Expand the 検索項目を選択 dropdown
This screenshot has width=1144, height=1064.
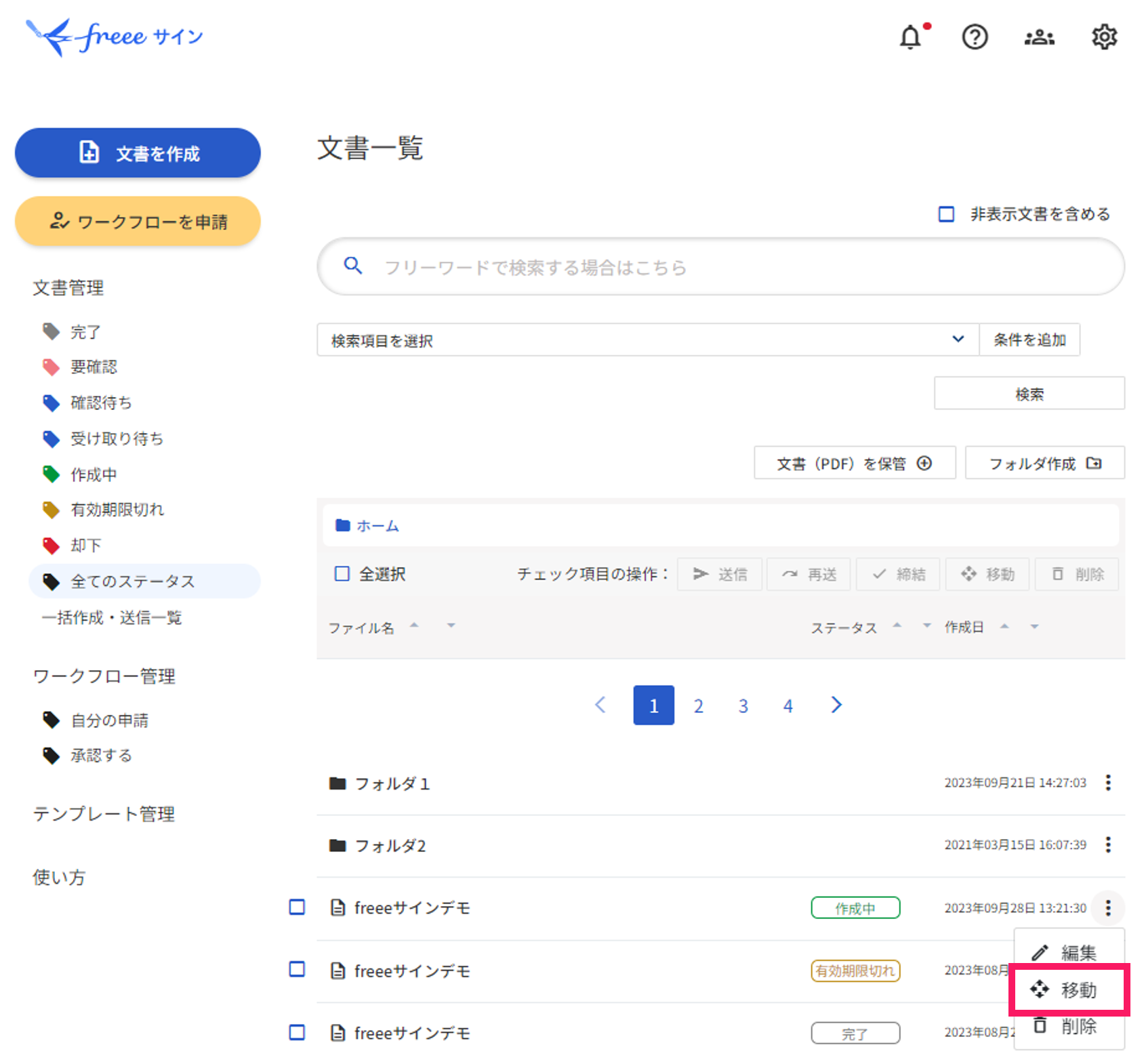point(648,340)
